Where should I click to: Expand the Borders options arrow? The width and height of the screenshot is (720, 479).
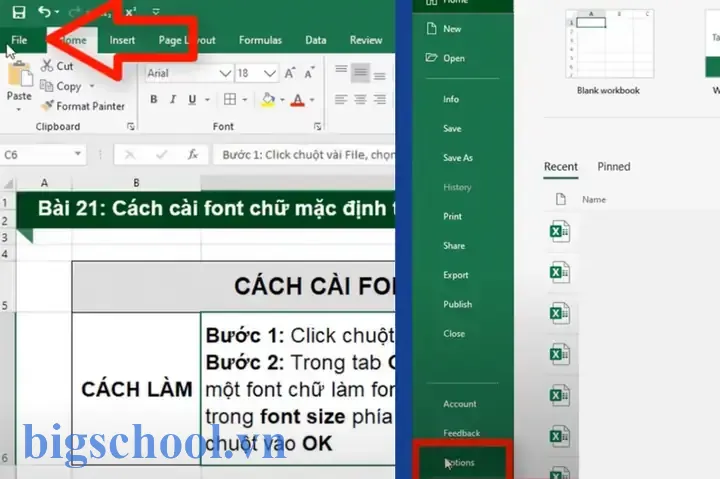point(245,100)
